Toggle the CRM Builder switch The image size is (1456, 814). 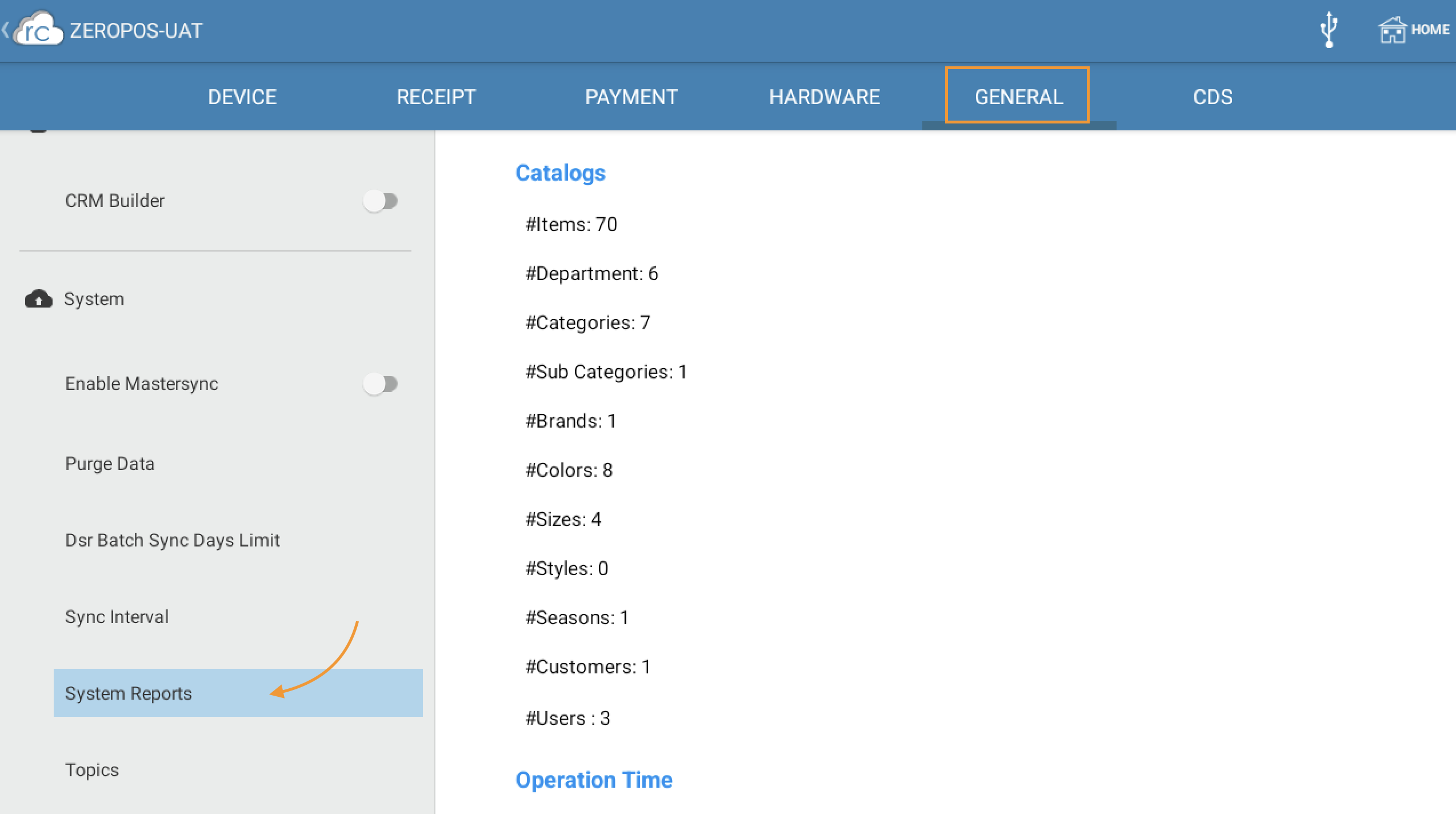pyautogui.click(x=381, y=201)
